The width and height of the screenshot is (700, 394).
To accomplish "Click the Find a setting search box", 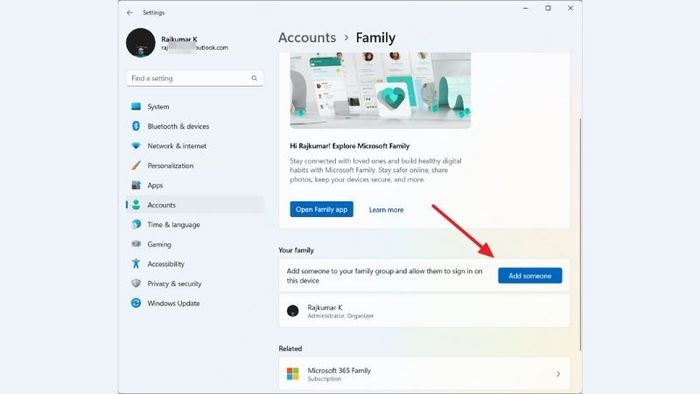I will tap(195, 78).
